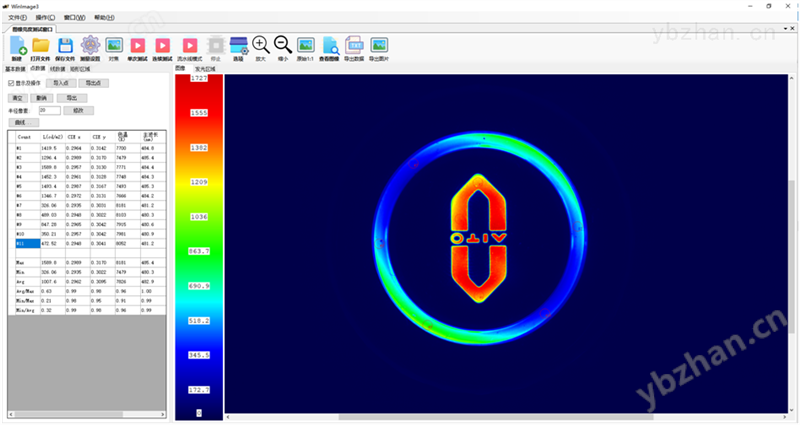Zoom out with magnifier minus icon
Screen dimensions: 800x425
[283, 45]
